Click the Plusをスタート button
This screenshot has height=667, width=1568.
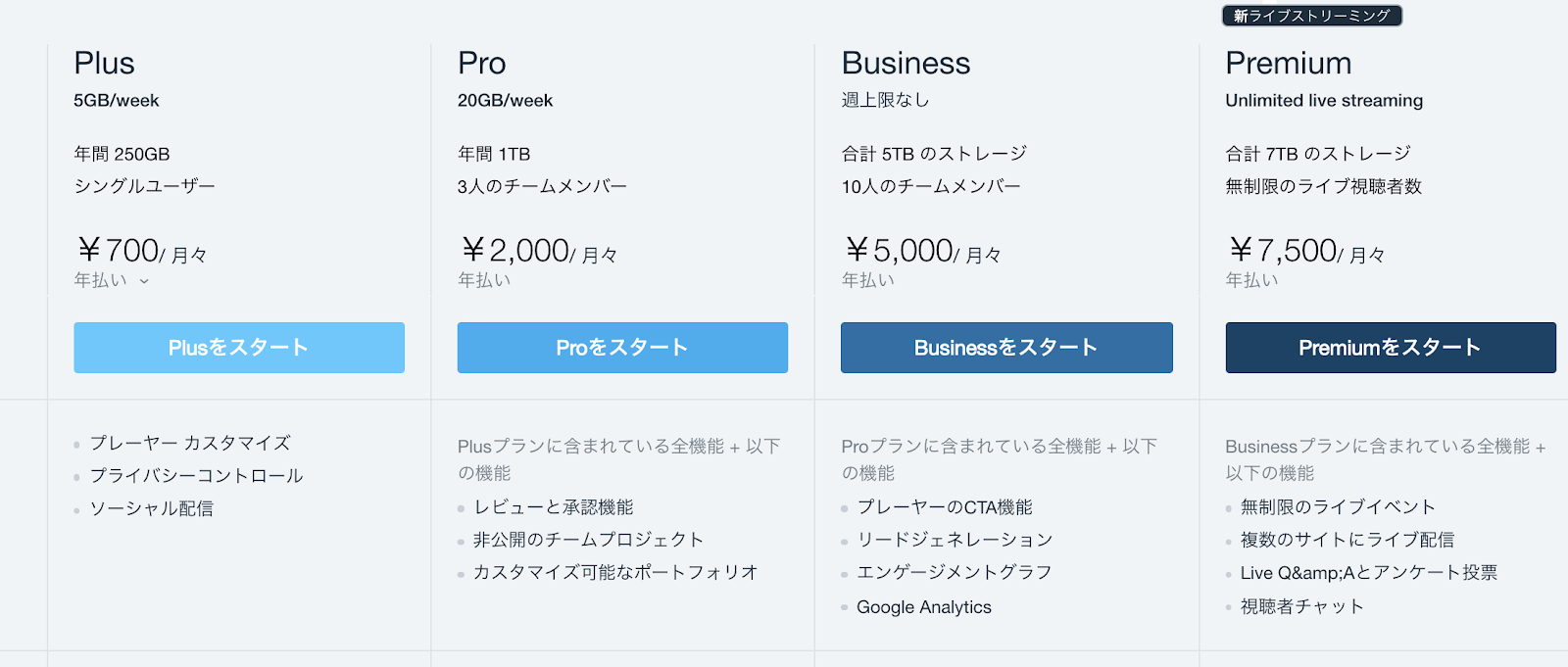pyautogui.click(x=238, y=348)
